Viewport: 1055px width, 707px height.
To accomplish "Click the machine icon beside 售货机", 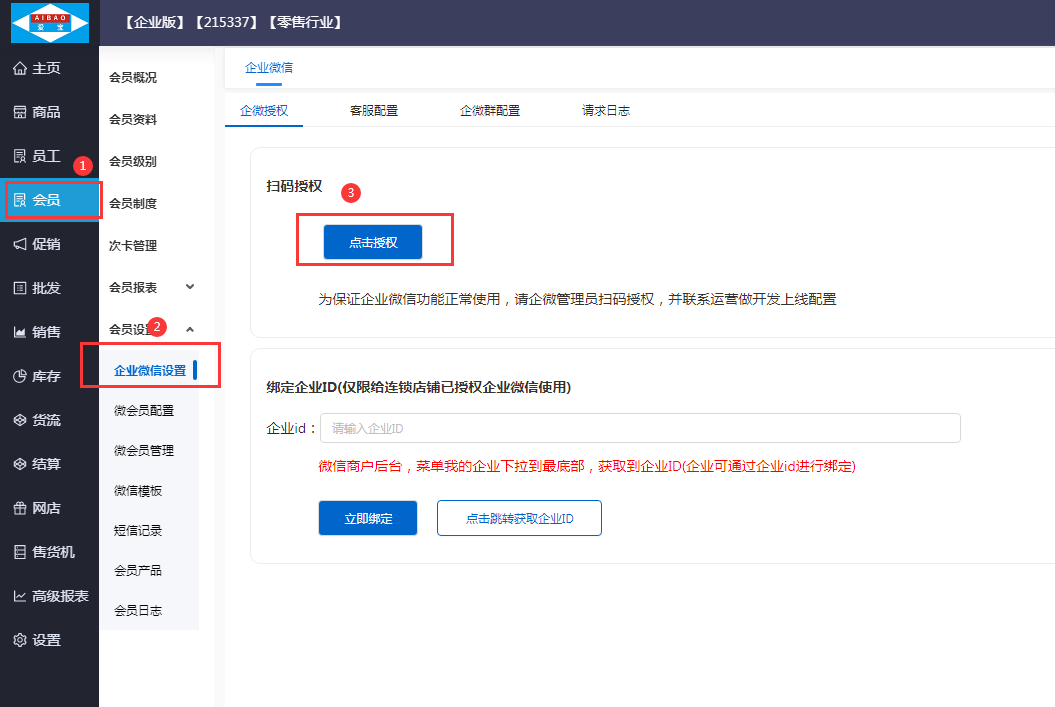I will [x=20, y=552].
